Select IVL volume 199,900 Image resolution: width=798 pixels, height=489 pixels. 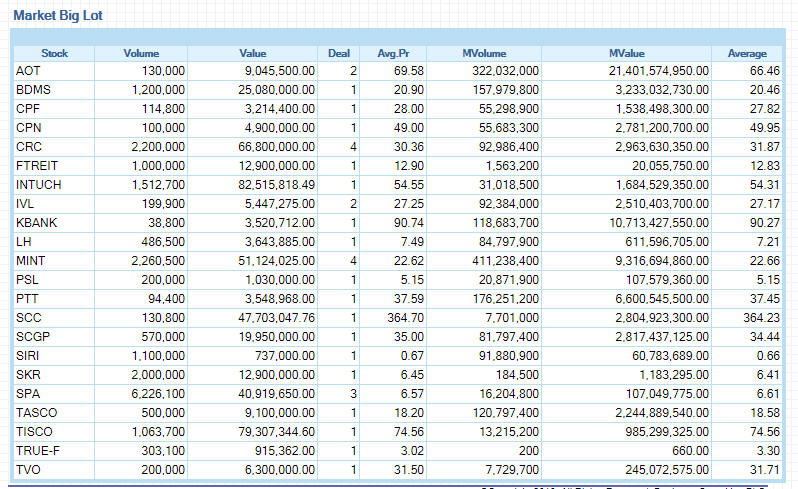163,204
